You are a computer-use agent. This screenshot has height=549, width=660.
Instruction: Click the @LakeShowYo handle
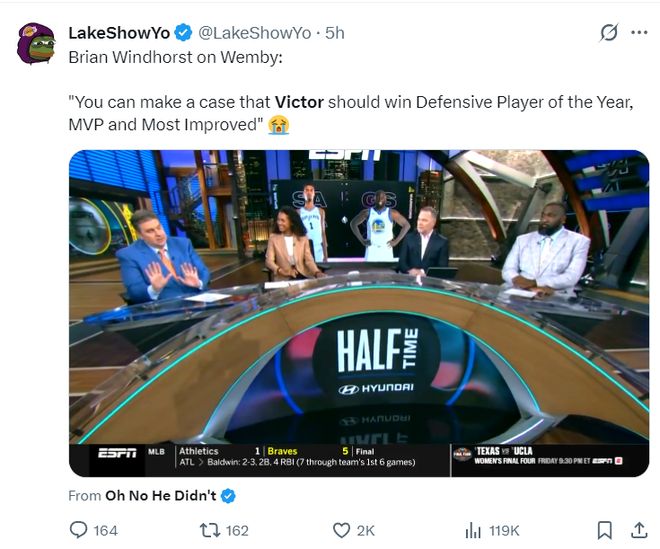pos(255,33)
